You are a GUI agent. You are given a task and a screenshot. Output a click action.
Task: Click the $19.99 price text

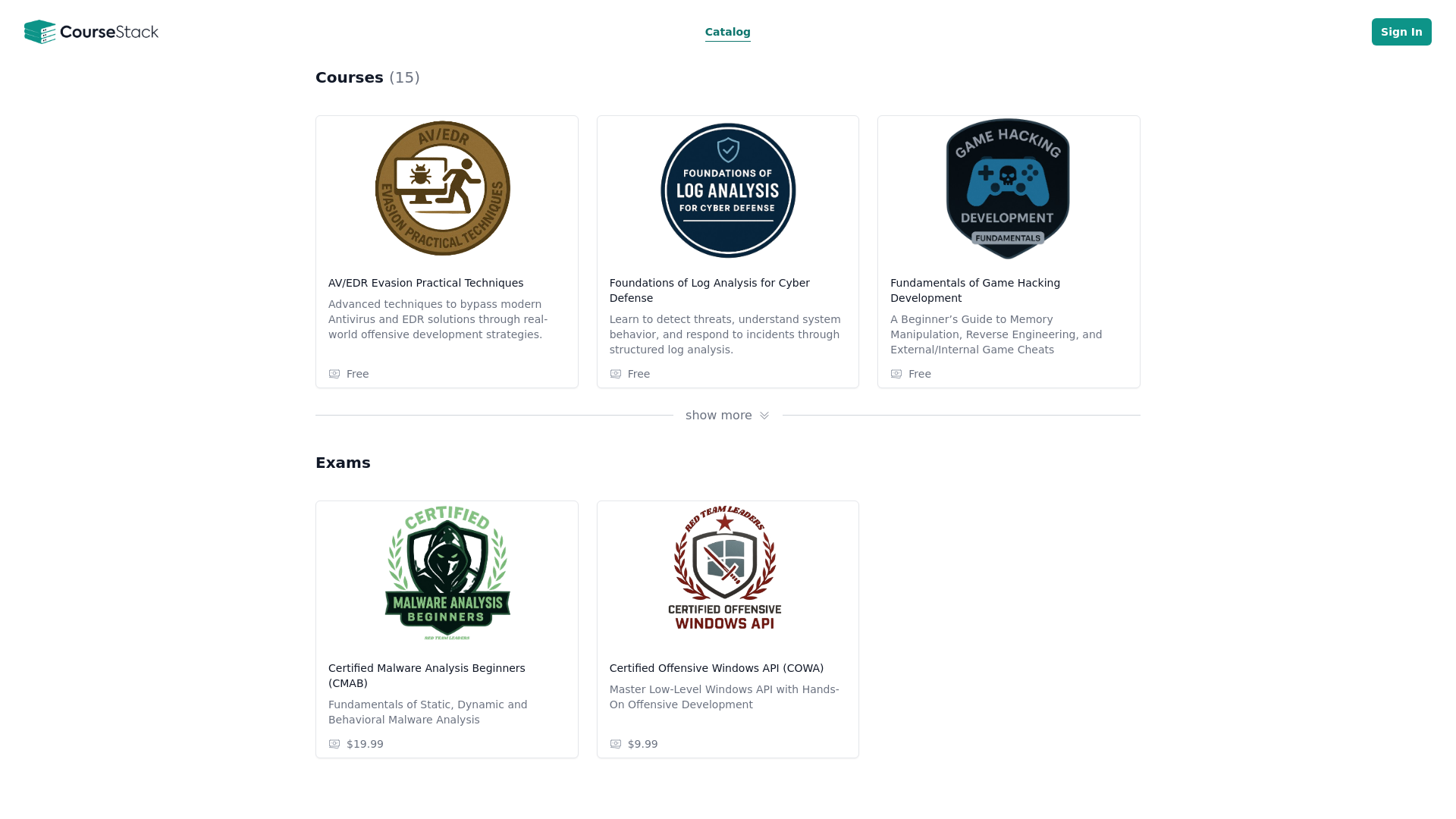click(365, 744)
